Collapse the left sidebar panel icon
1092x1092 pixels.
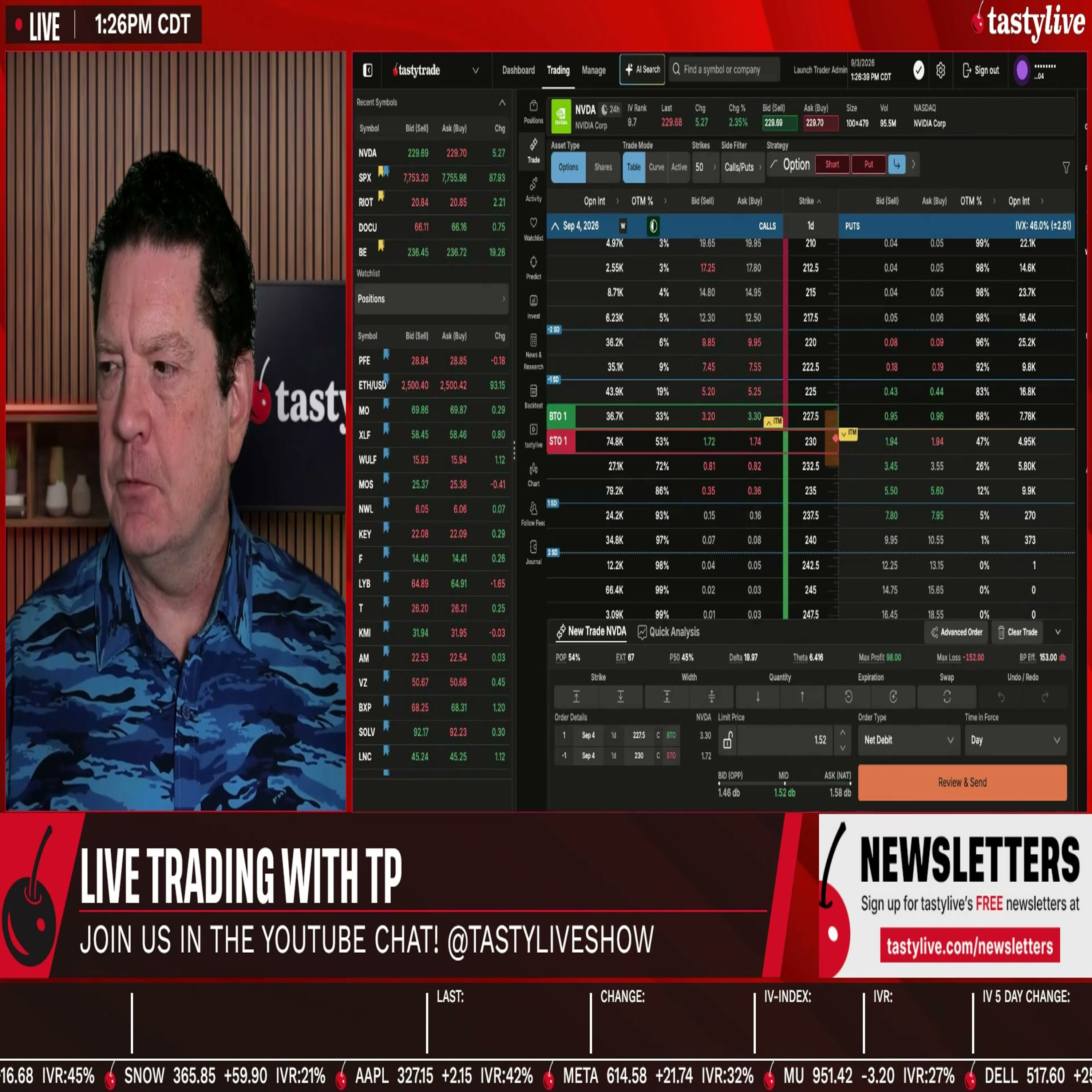pyautogui.click(x=367, y=70)
